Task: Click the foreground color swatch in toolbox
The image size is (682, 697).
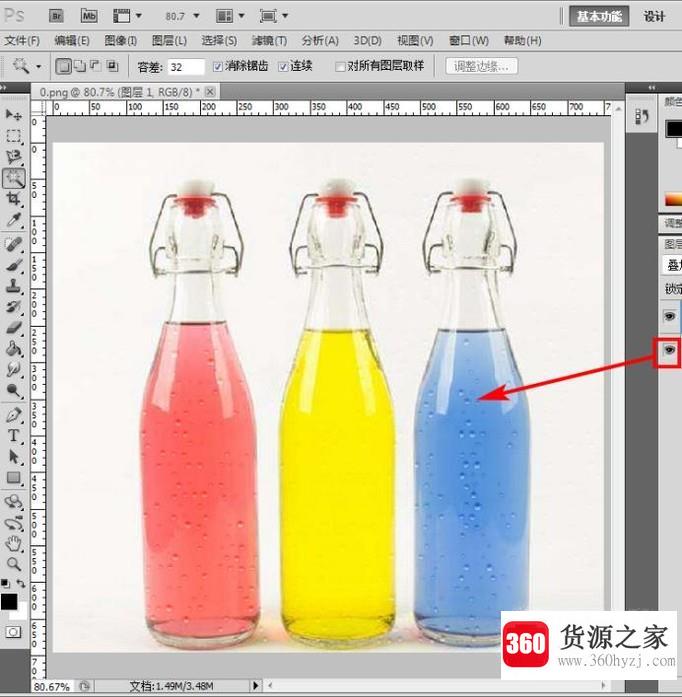Action: [x=9, y=601]
